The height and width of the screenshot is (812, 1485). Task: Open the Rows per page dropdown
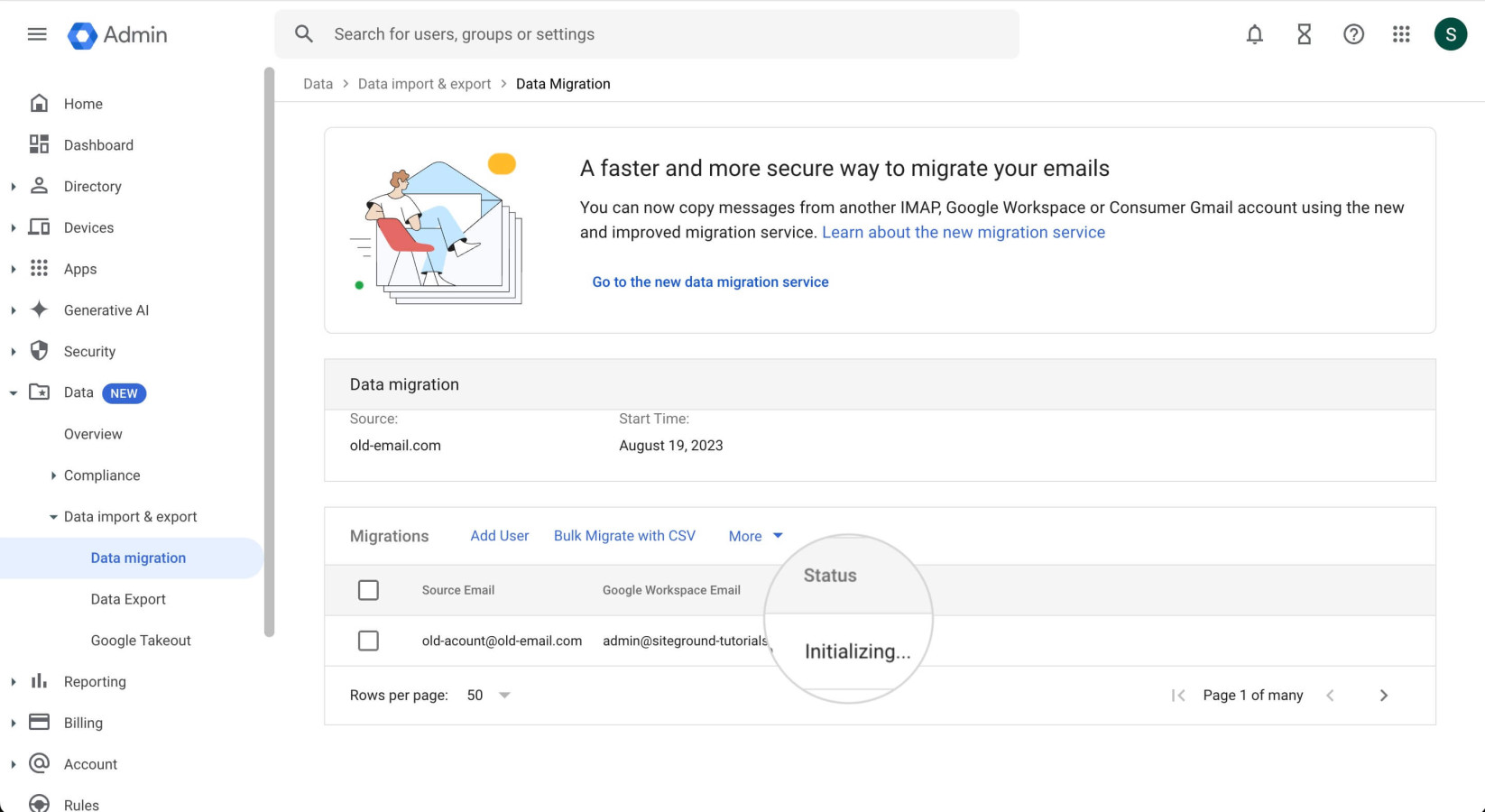coord(488,695)
